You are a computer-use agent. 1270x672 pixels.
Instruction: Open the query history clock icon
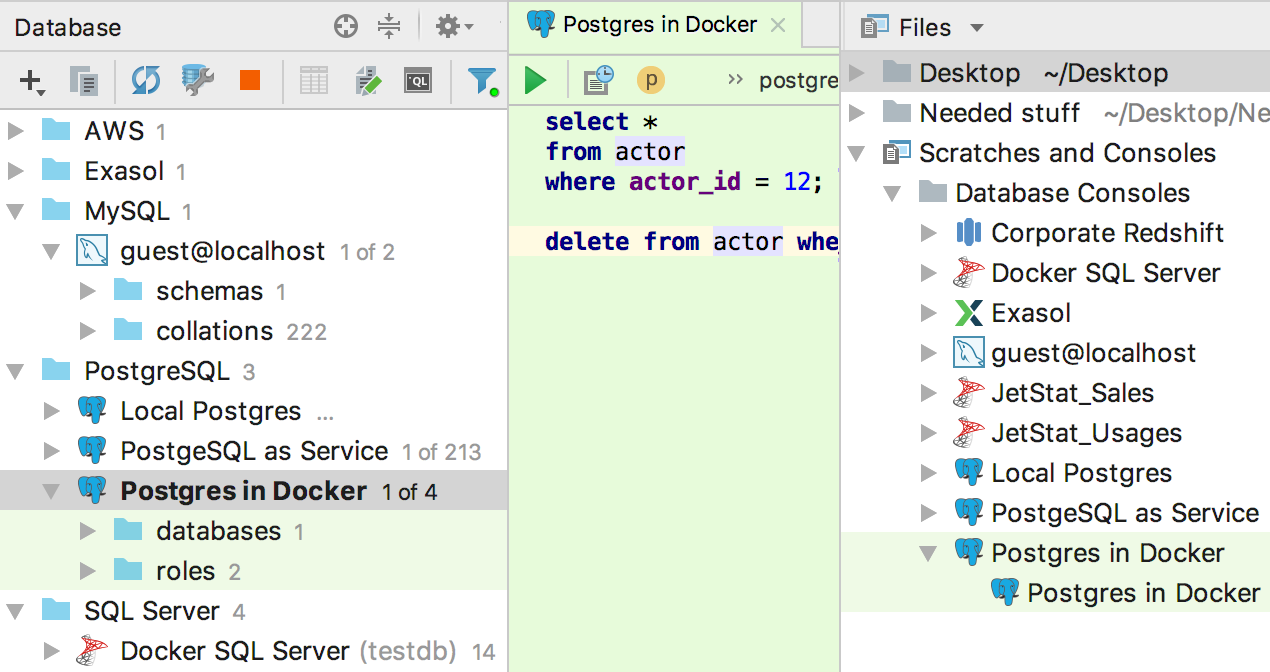(x=598, y=80)
